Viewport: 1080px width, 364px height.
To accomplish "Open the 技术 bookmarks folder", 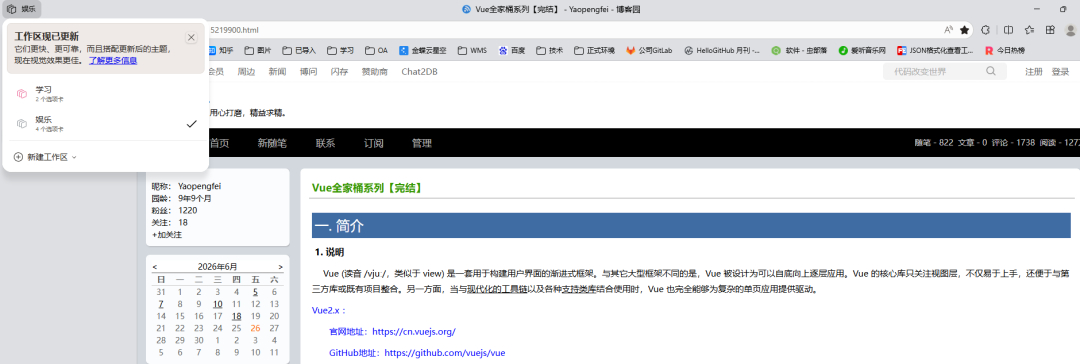I will coord(550,50).
